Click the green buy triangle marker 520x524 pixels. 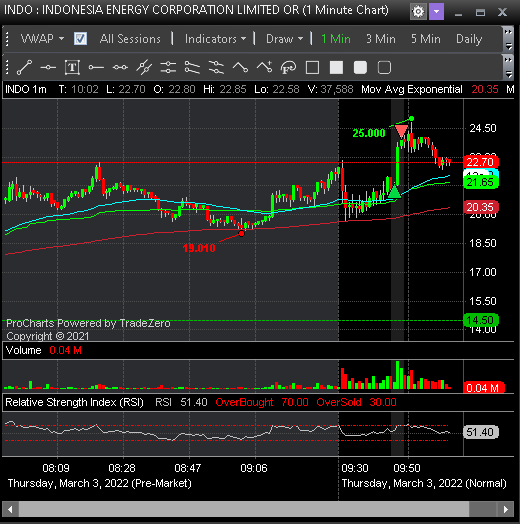click(395, 191)
